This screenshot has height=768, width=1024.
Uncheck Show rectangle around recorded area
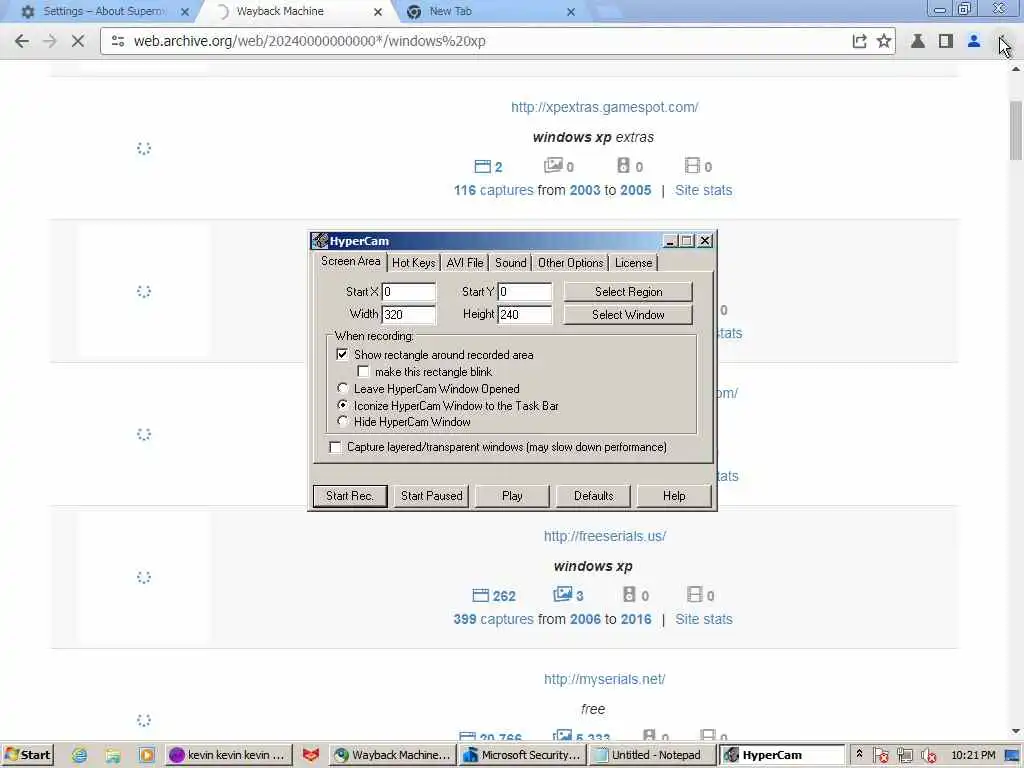pos(342,355)
